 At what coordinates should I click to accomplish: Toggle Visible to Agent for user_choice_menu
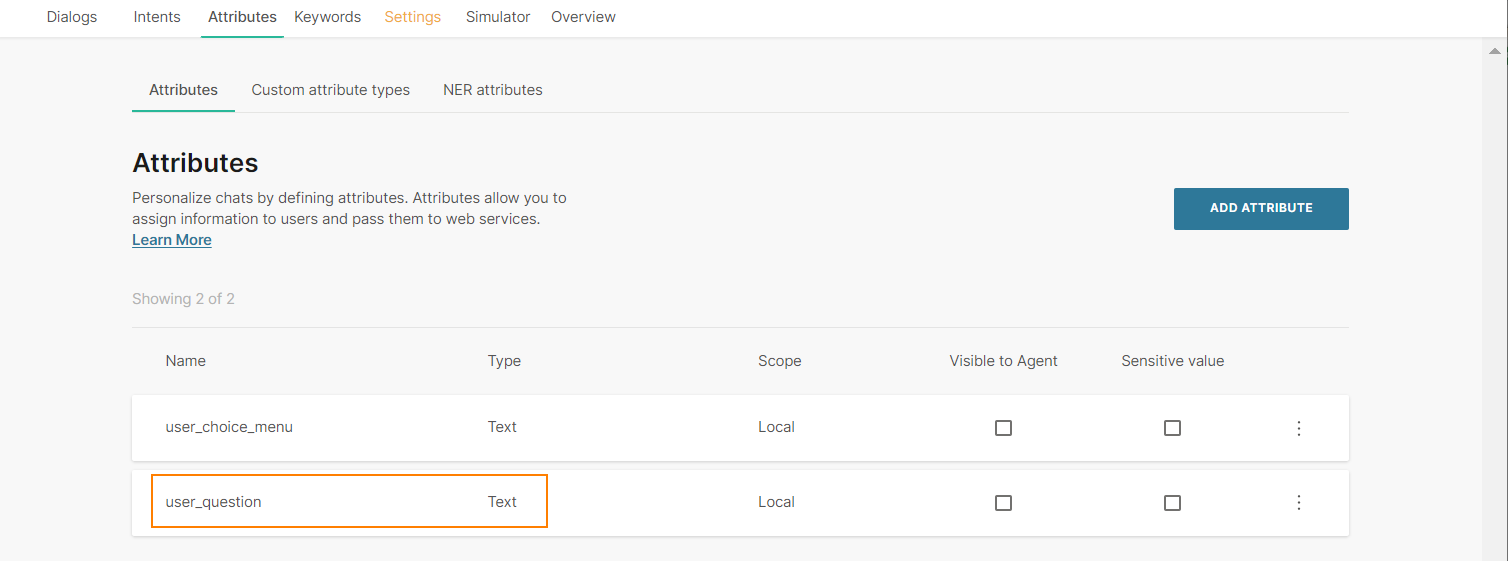(1003, 428)
